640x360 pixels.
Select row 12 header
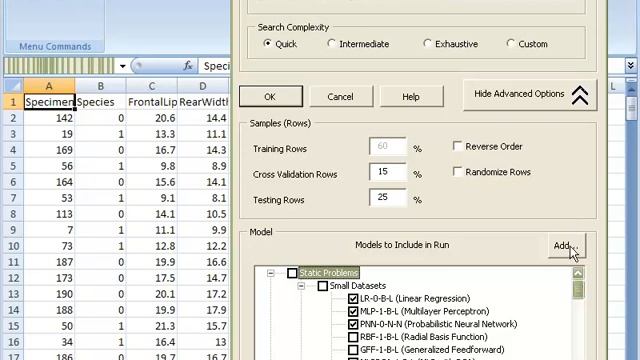pos(13,278)
